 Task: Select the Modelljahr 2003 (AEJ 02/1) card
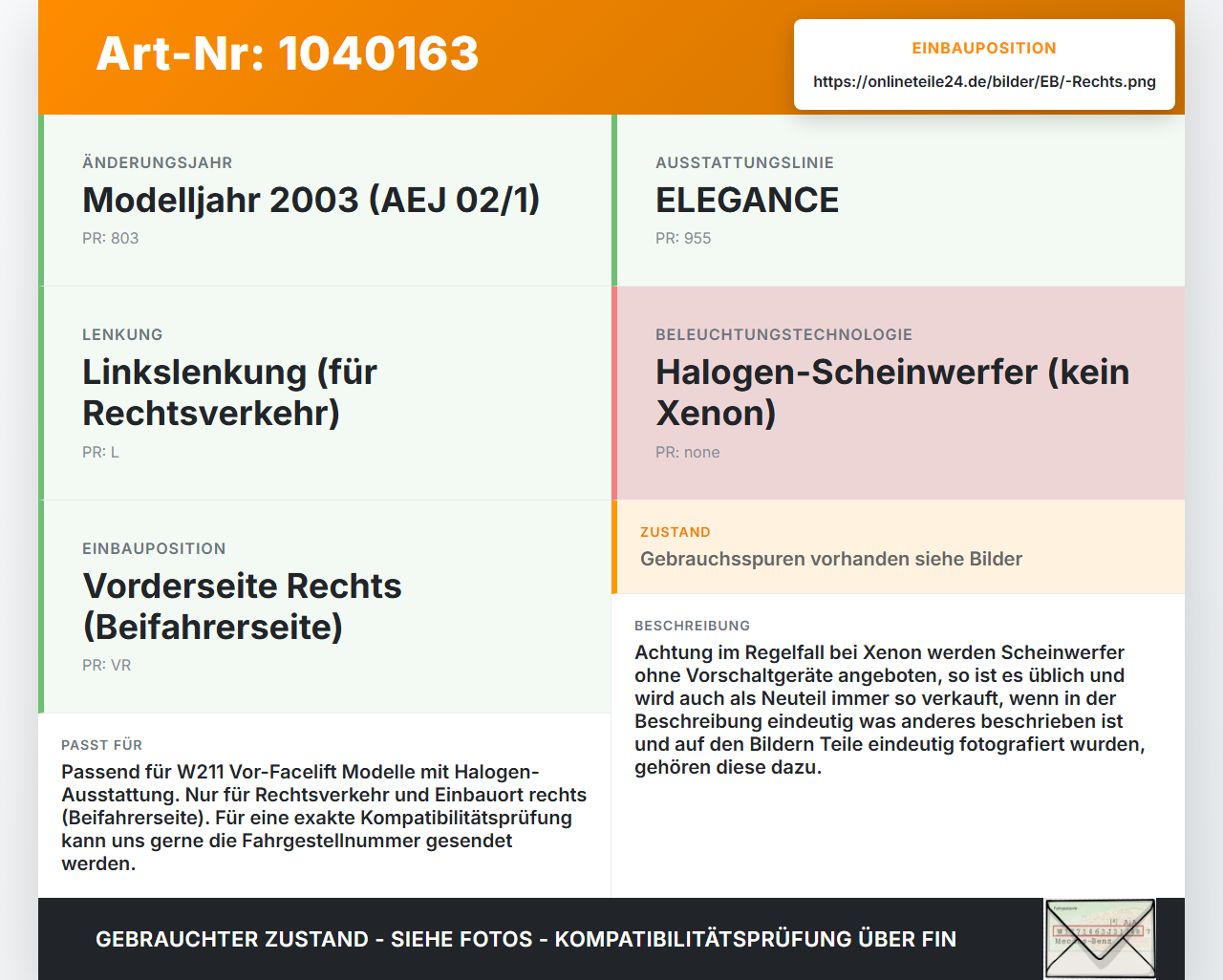click(x=325, y=201)
